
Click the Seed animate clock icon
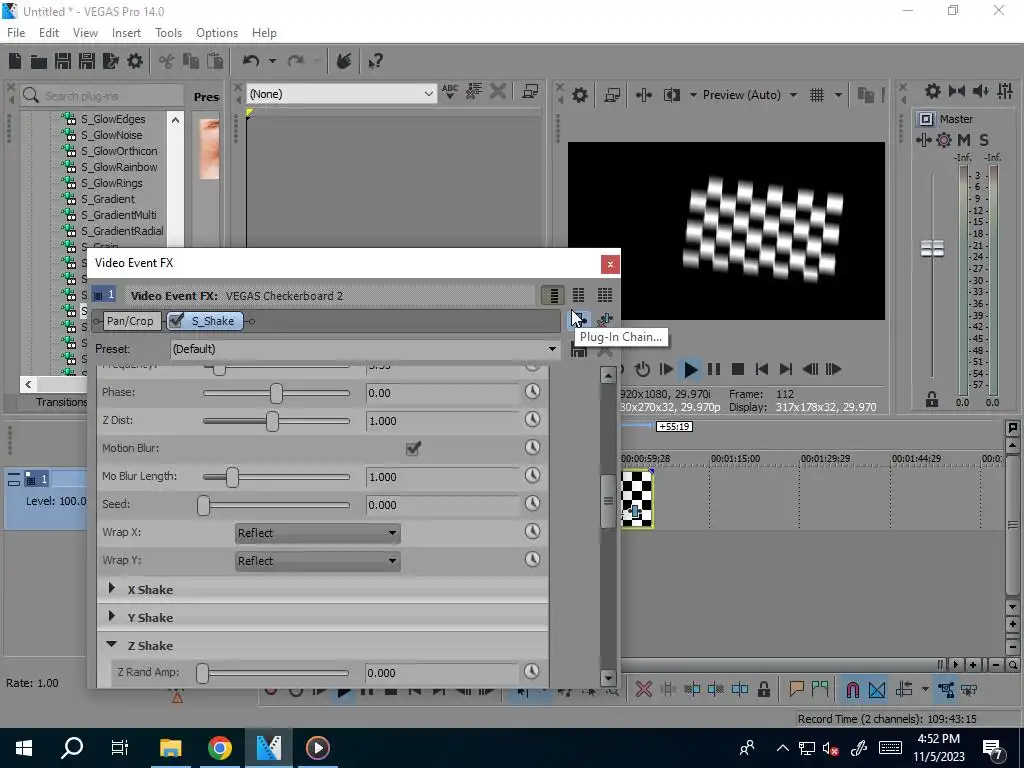(x=532, y=504)
